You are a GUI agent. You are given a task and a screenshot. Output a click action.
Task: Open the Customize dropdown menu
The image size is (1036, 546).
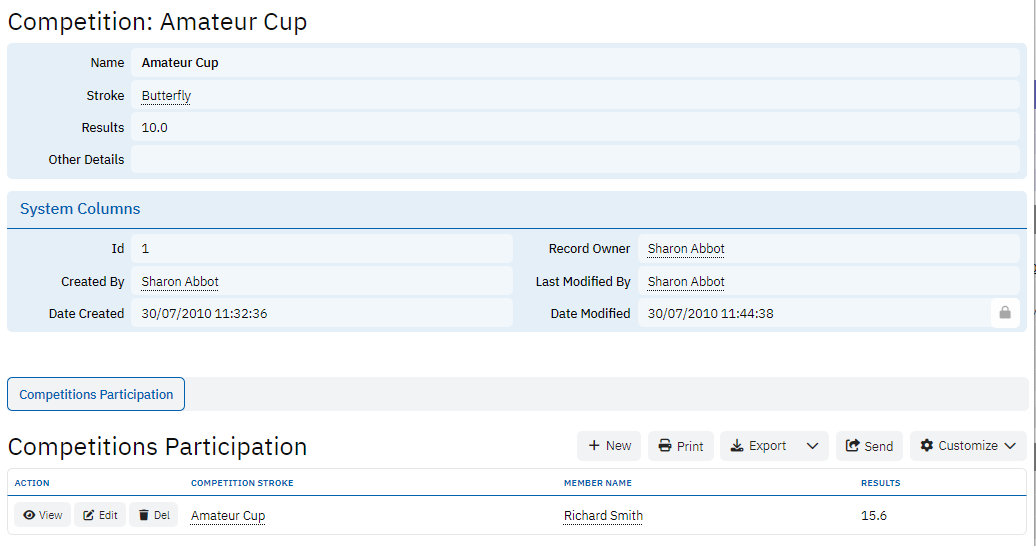coord(968,446)
